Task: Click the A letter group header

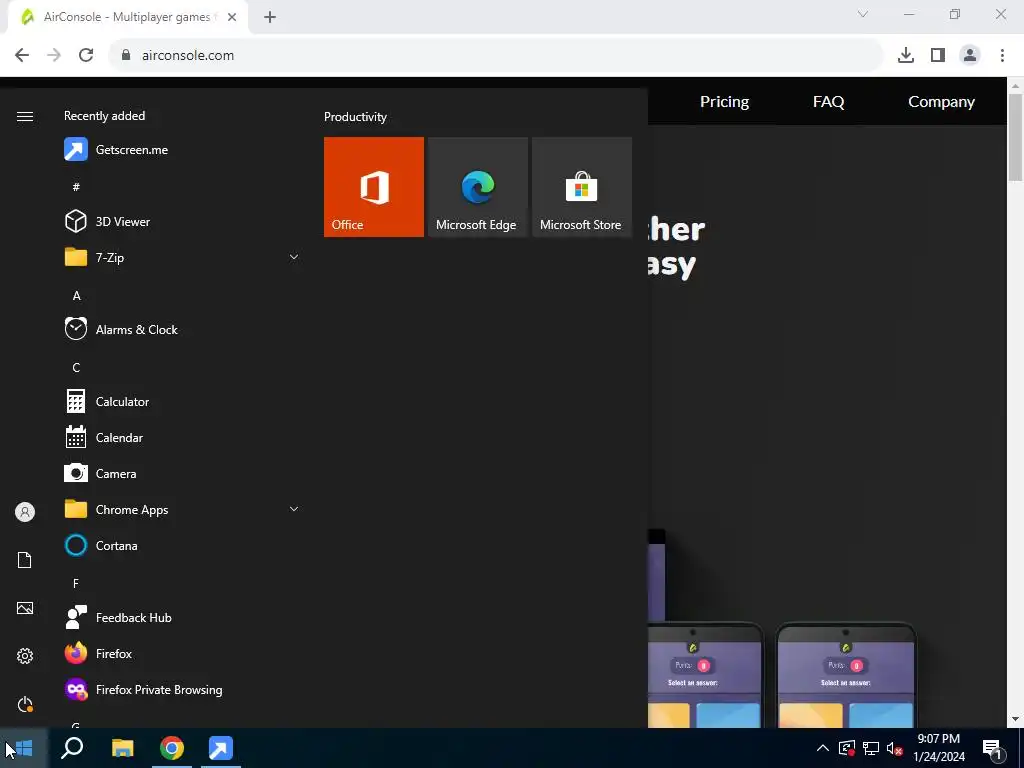Action: (x=76, y=296)
